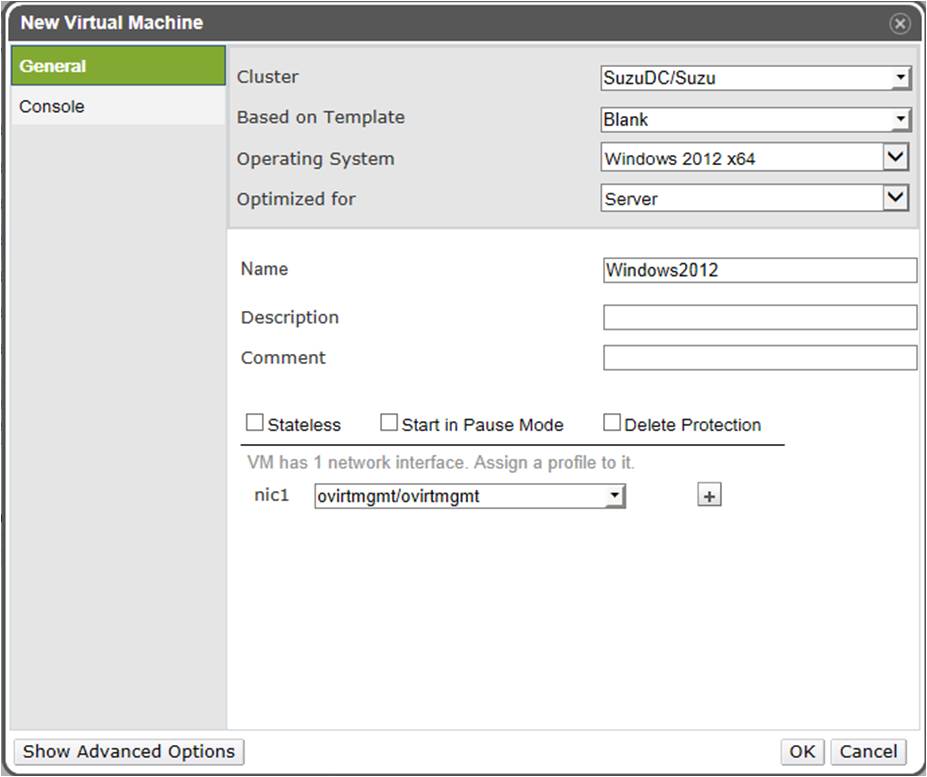Open the Cluster dropdown
Viewport: 927px width, 777px height.
click(x=756, y=78)
